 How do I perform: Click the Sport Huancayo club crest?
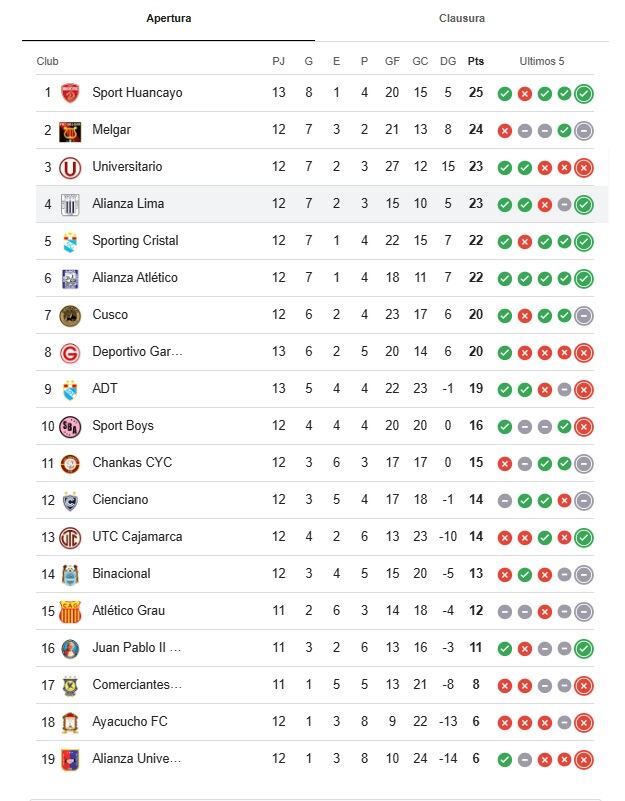pos(72,94)
